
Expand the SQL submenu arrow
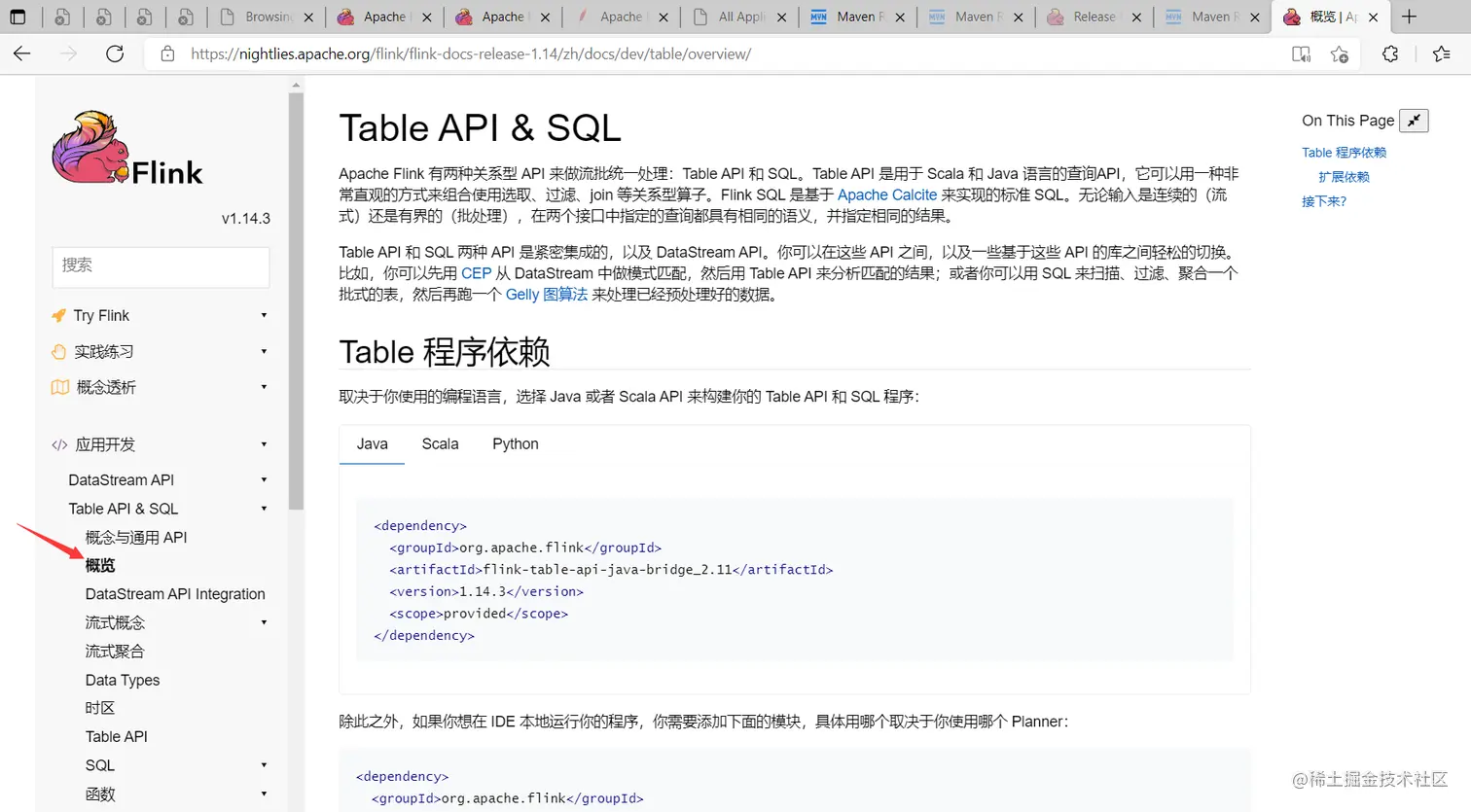[264, 765]
